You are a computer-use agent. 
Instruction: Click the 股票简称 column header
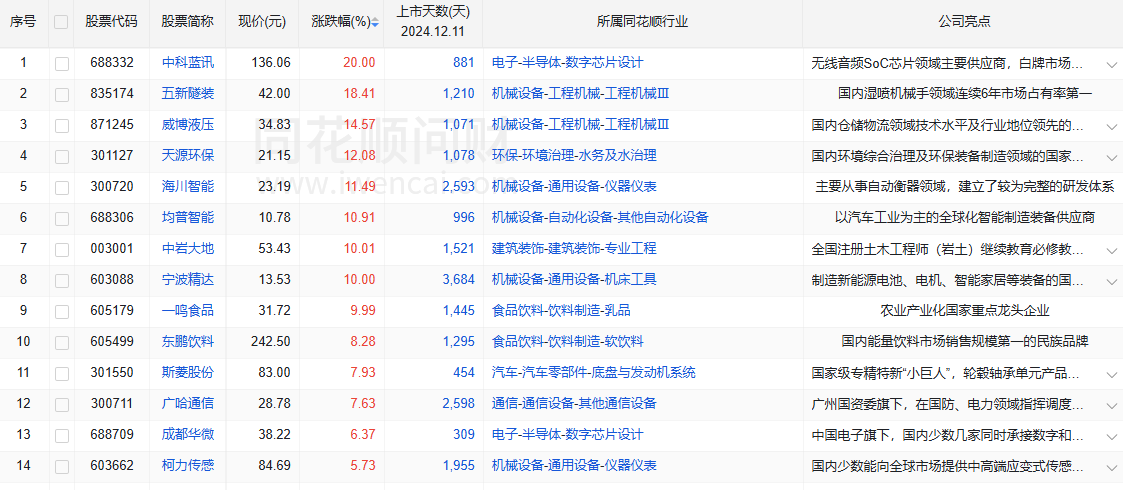(188, 22)
